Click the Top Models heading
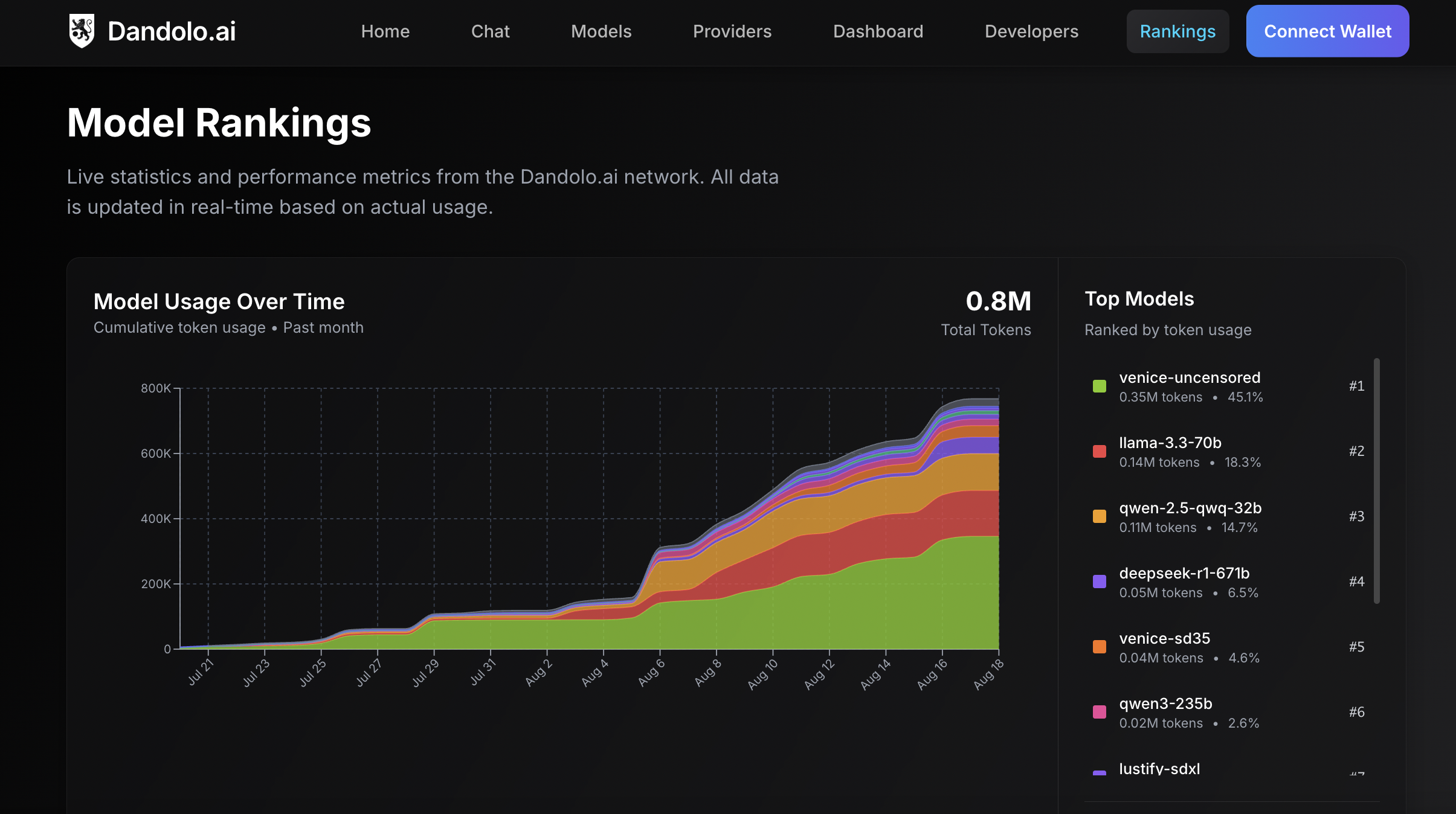 coord(1139,299)
